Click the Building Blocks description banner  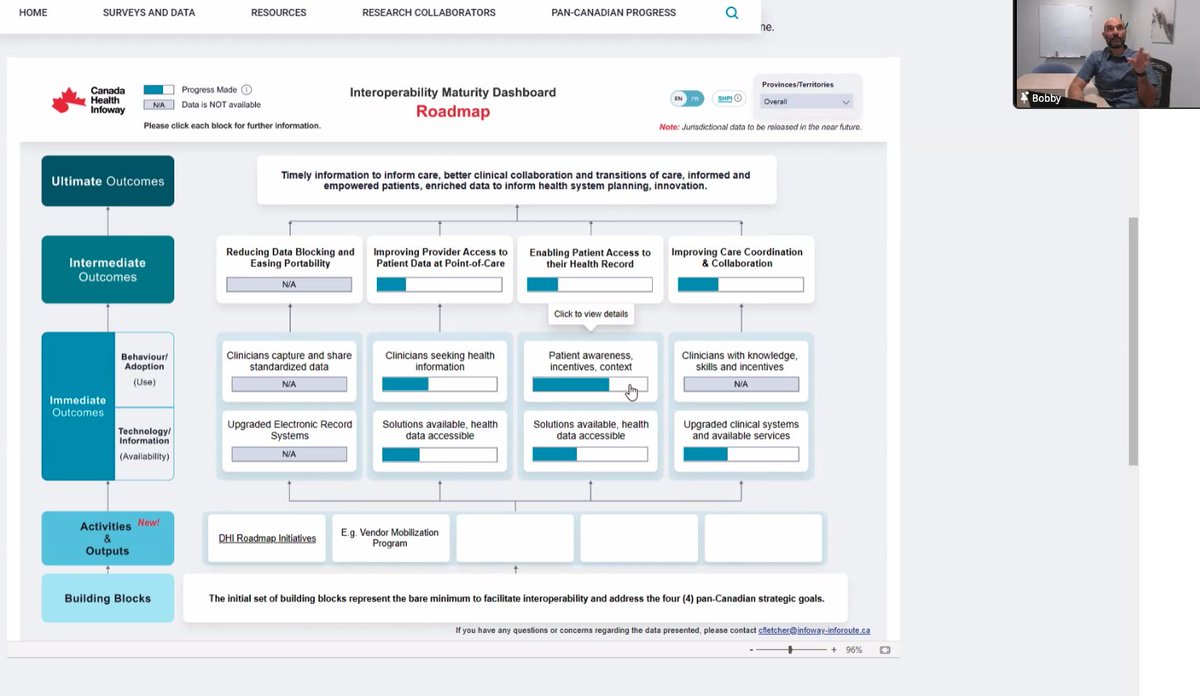(516, 598)
